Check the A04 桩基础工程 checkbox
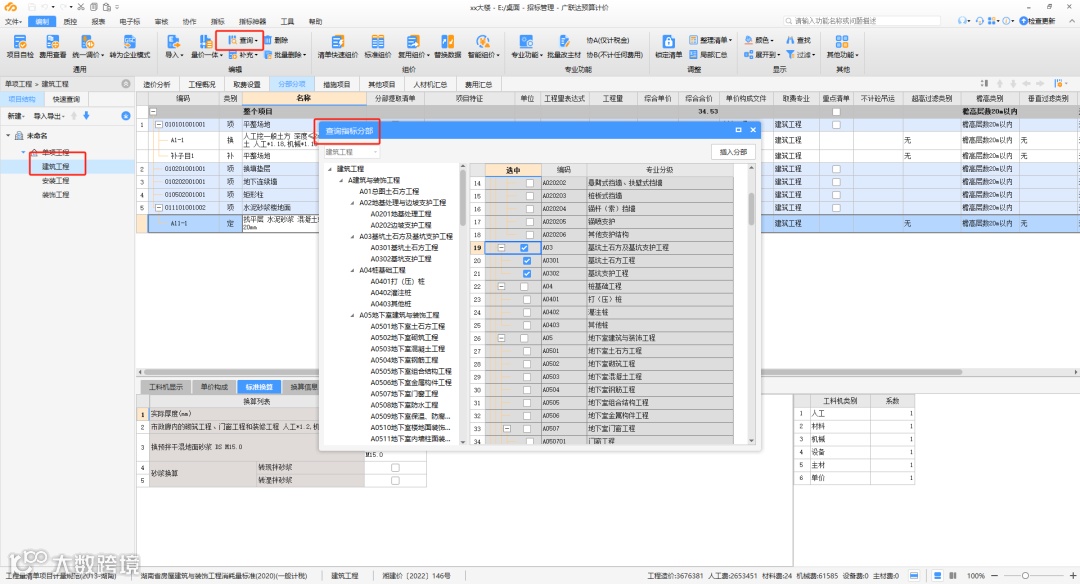Screen dimensions: 1080x584 coord(524,286)
